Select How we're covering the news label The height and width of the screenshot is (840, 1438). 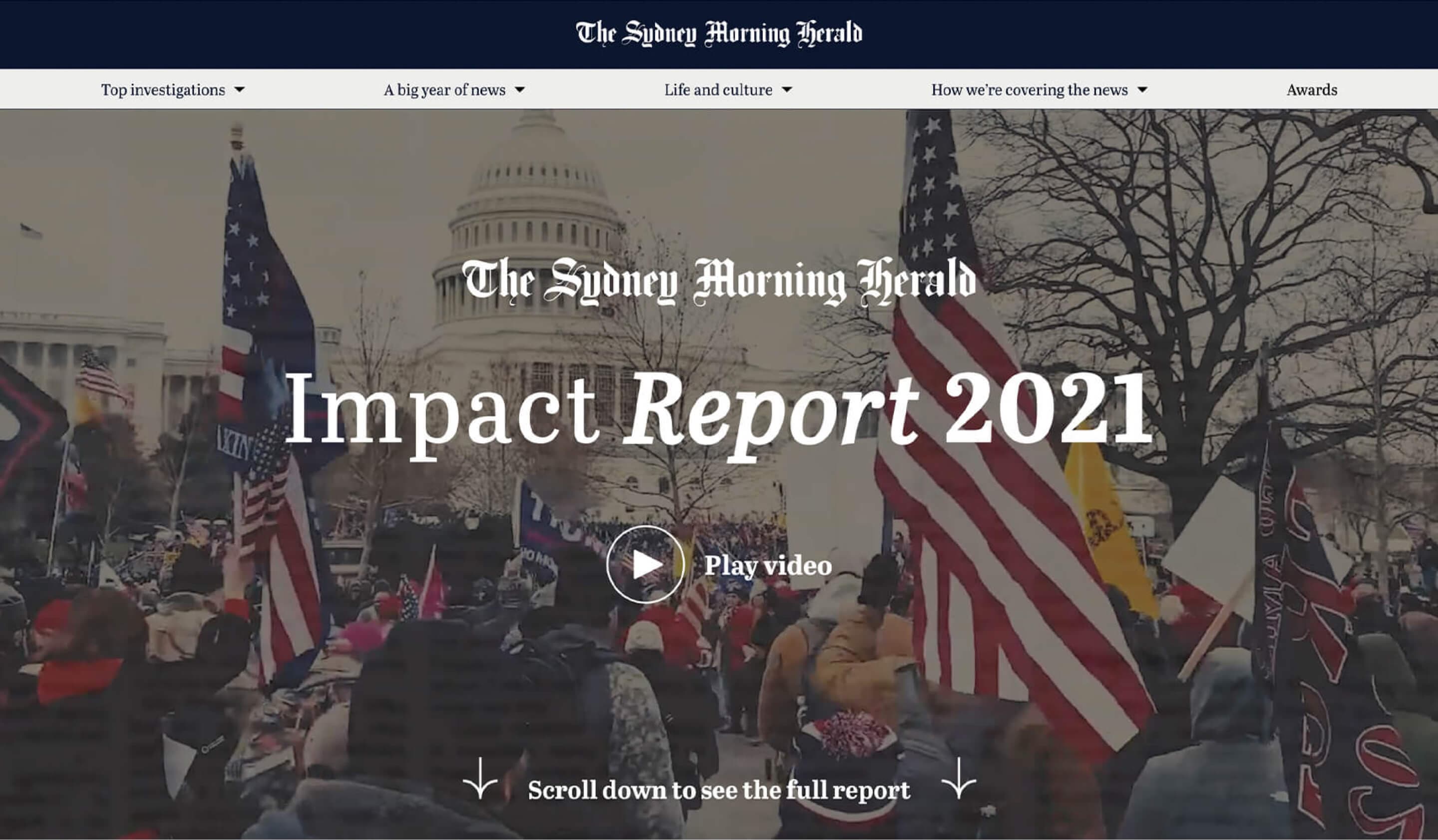(x=1030, y=90)
